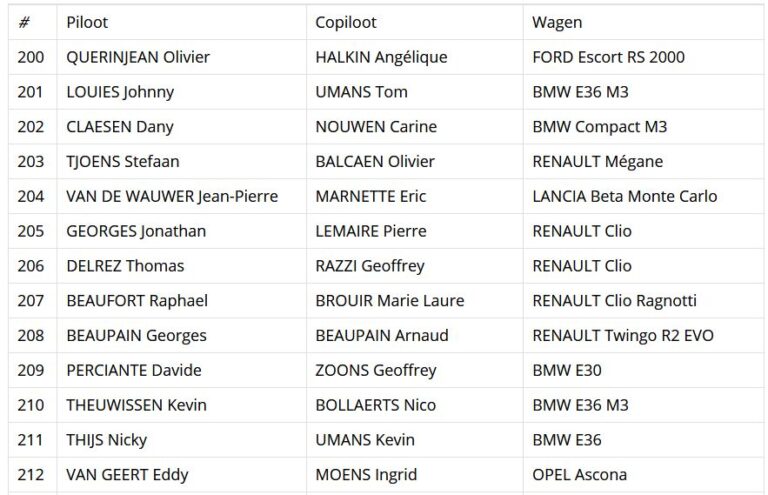This screenshot has height=495, width=768.
Task: Click VAN DE WAUWER Jean-Pierre
Action: (x=172, y=196)
